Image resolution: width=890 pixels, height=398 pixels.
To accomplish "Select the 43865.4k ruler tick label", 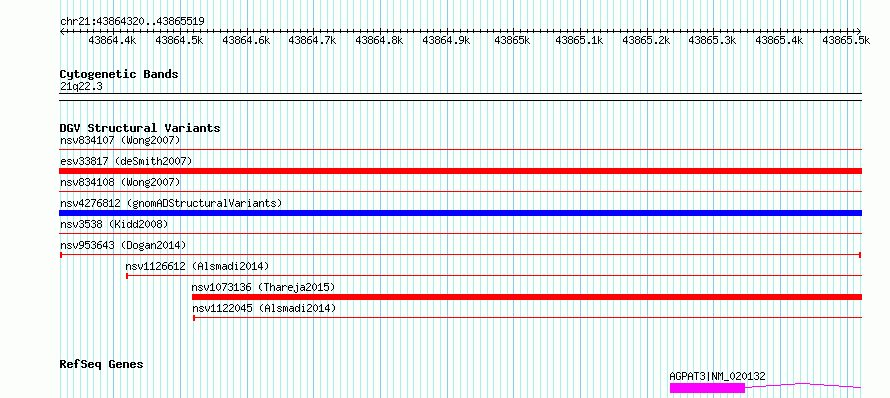I will [780, 40].
